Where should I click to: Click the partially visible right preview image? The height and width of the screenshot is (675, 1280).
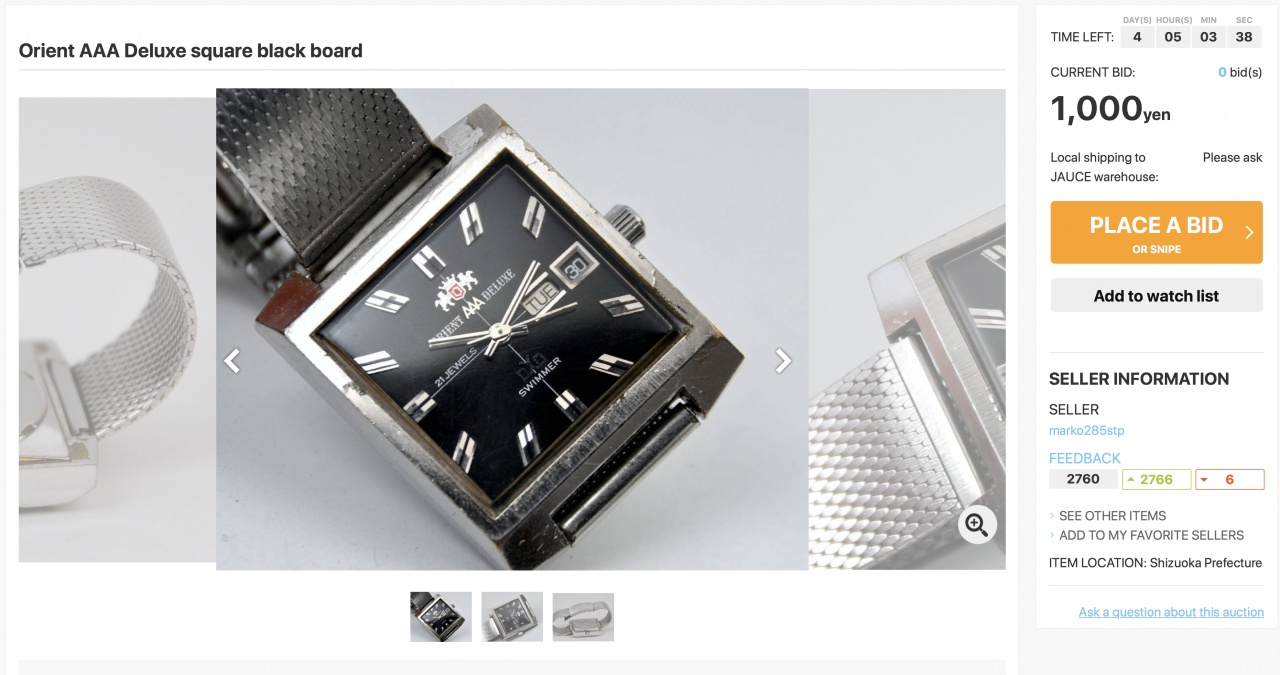click(x=907, y=330)
